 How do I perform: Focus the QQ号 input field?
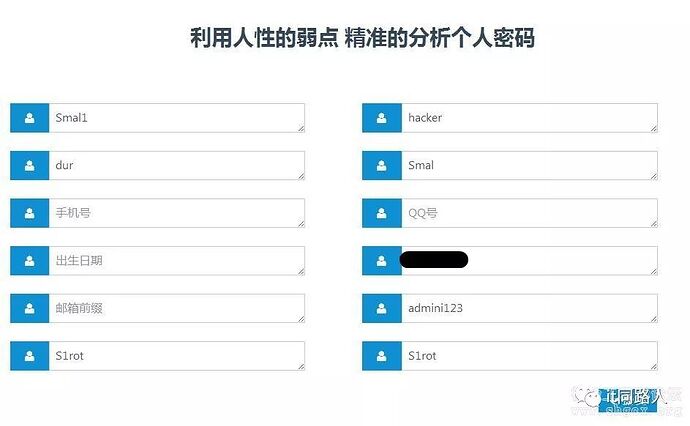coord(528,213)
